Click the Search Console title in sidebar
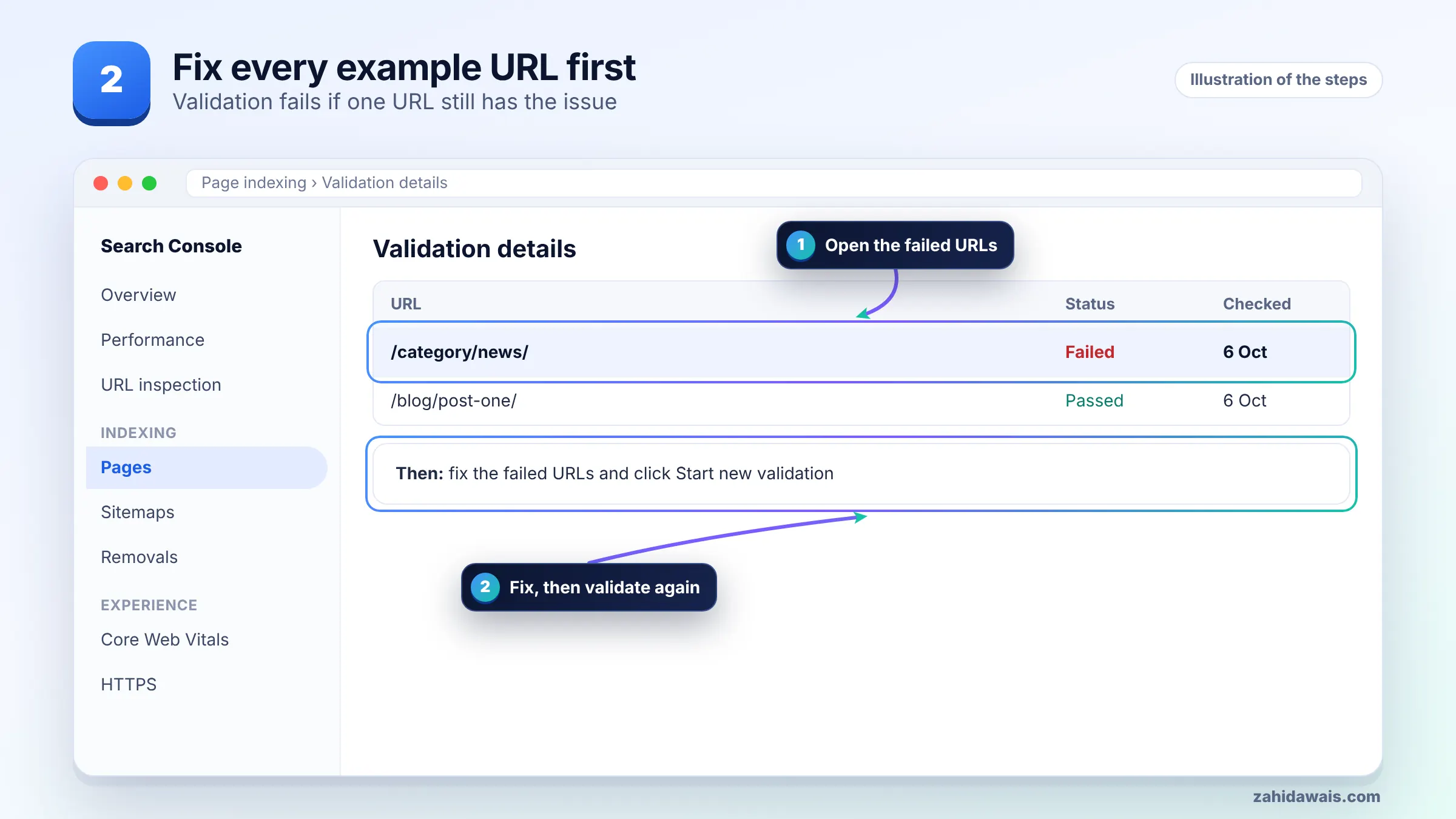This screenshot has height=819, width=1456. coord(171,246)
